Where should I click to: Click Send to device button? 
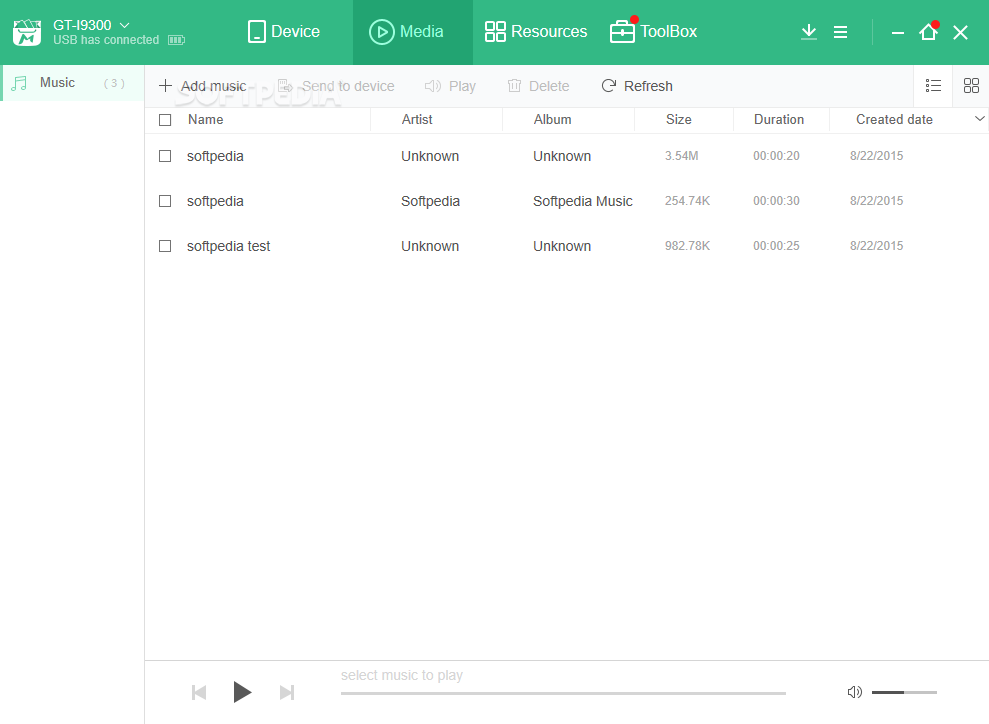click(336, 86)
